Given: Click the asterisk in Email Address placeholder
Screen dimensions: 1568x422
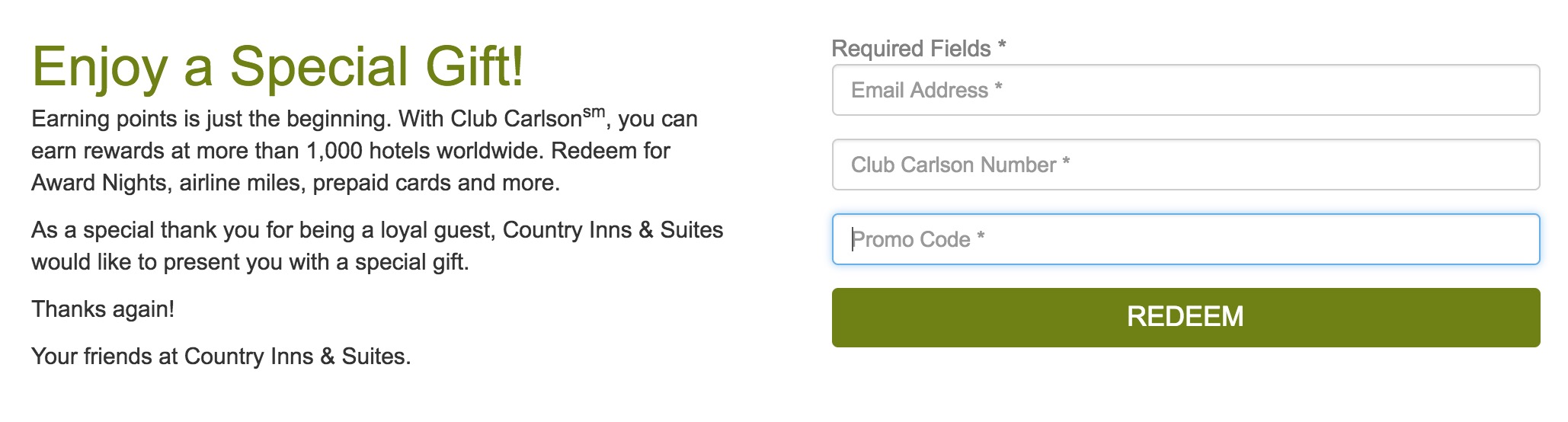Looking at the screenshot, I should pyautogui.click(x=998, y=88).
